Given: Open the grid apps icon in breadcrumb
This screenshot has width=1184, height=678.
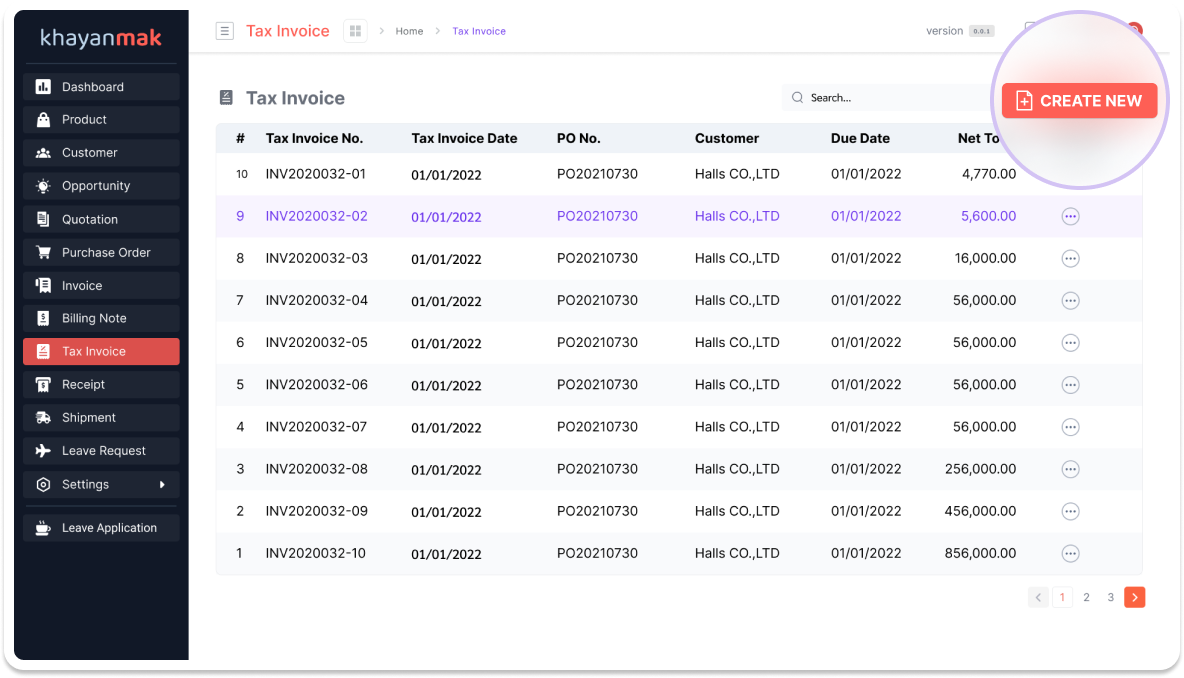Looking at the screenshot, I should tap(355, 31).
